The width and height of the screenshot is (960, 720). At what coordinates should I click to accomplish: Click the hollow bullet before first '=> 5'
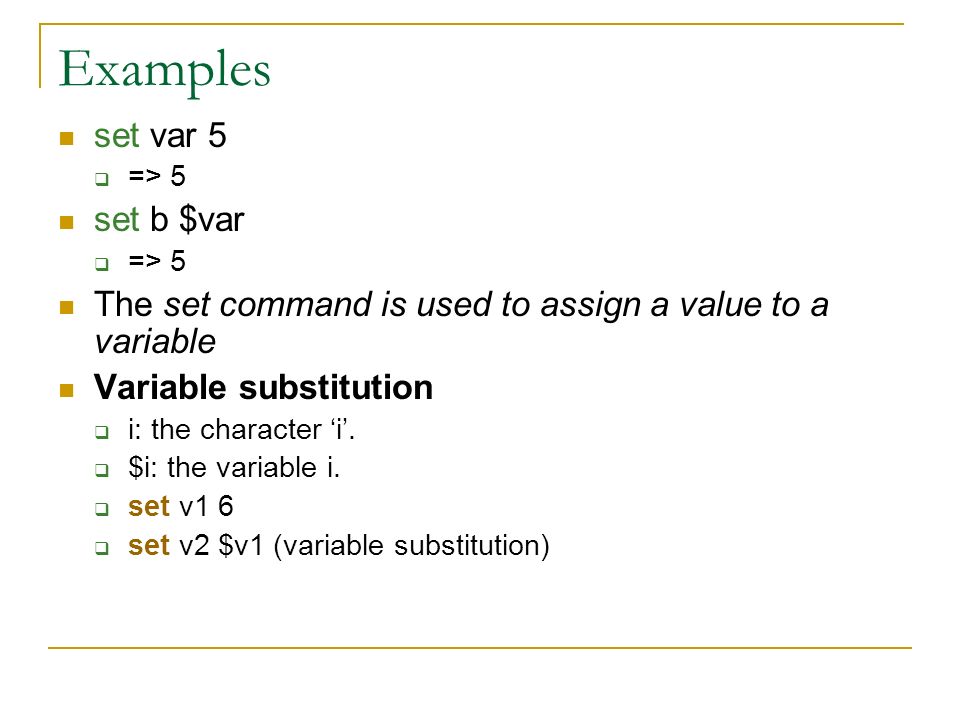[102, 179]
